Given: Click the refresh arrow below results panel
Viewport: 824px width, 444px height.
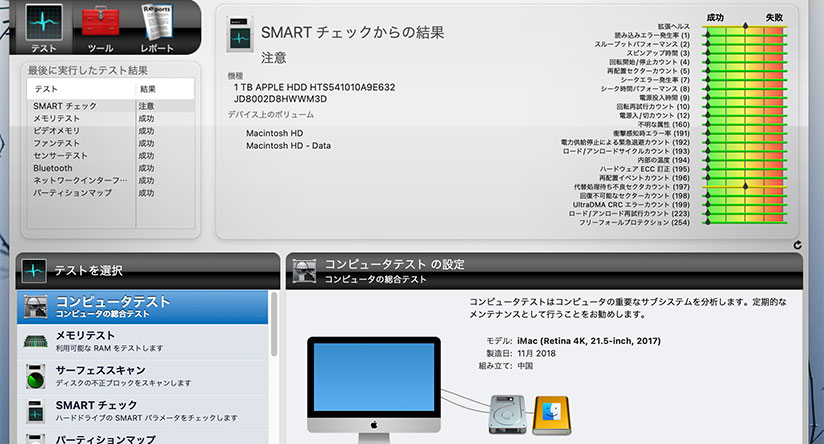Looking at the screenshot, I should pos(797,245).
